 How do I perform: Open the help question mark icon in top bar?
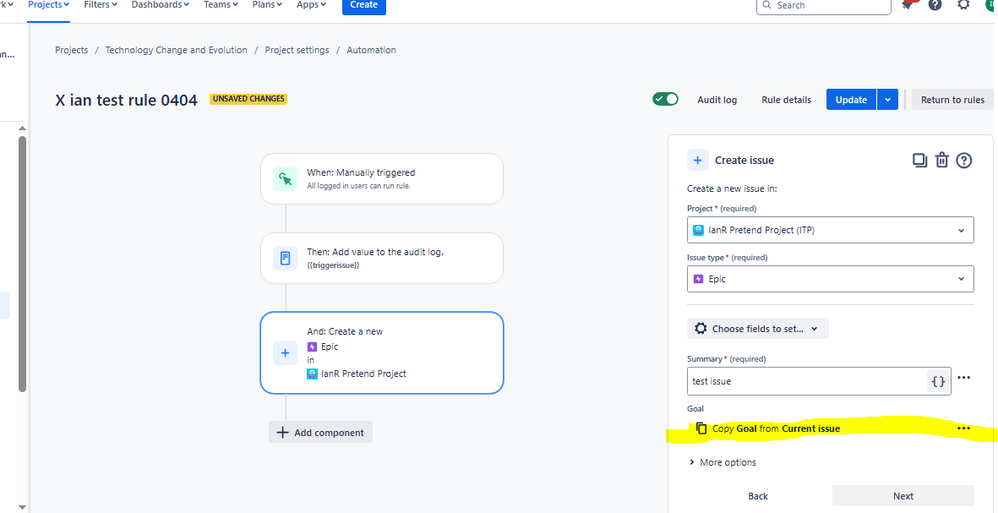tap(934, 4)
